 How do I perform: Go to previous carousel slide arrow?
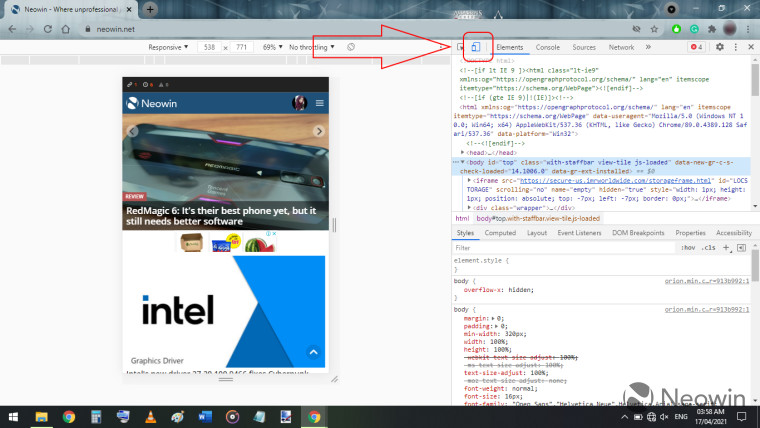[x=132, y=131]
